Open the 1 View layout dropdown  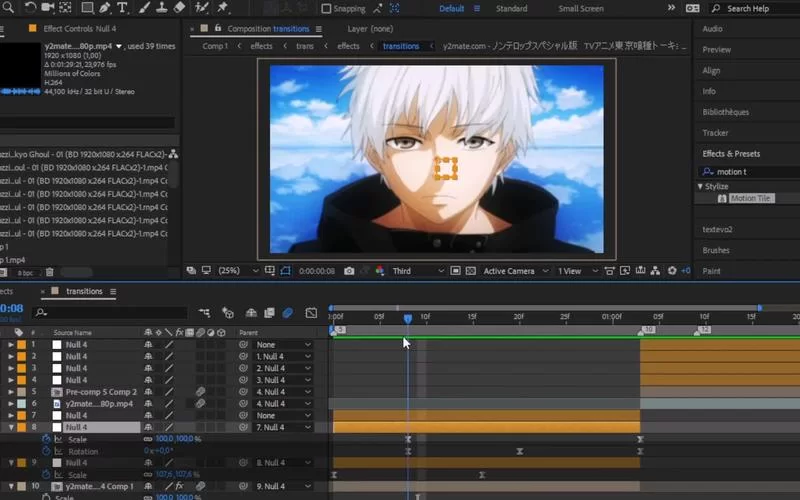point(578,271)
